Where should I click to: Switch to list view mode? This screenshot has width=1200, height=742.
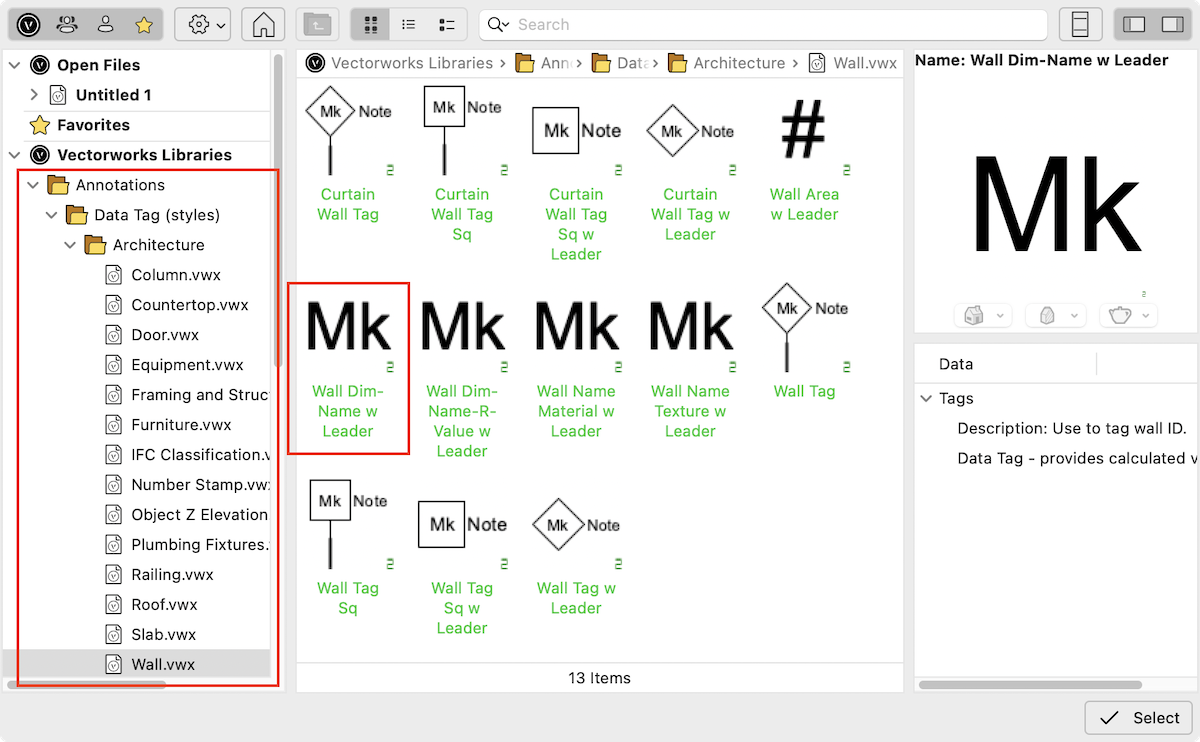coord(409,25)
